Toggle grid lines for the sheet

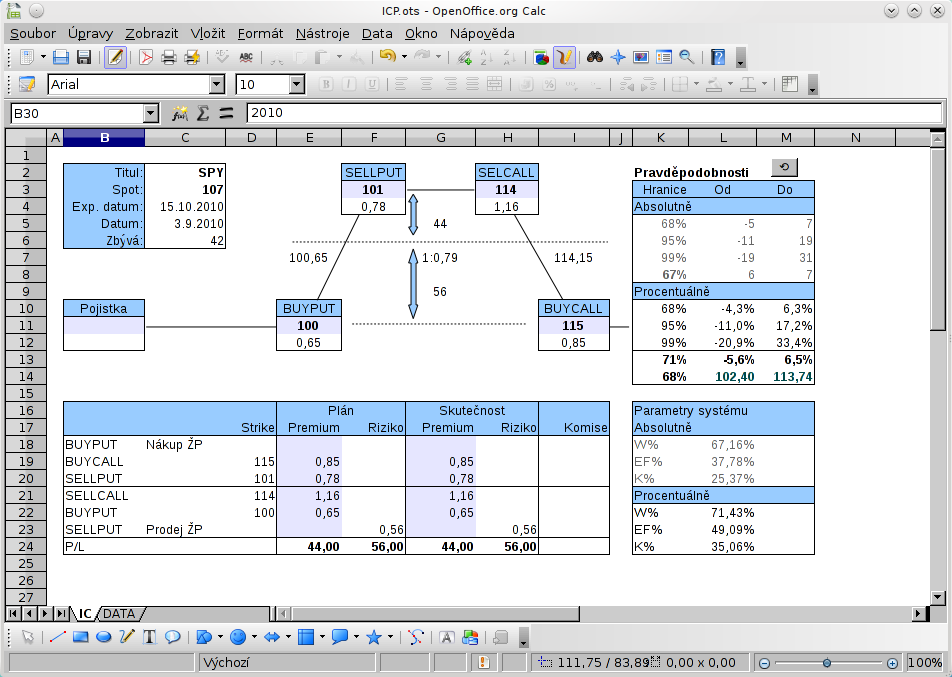tap(789, 84)
